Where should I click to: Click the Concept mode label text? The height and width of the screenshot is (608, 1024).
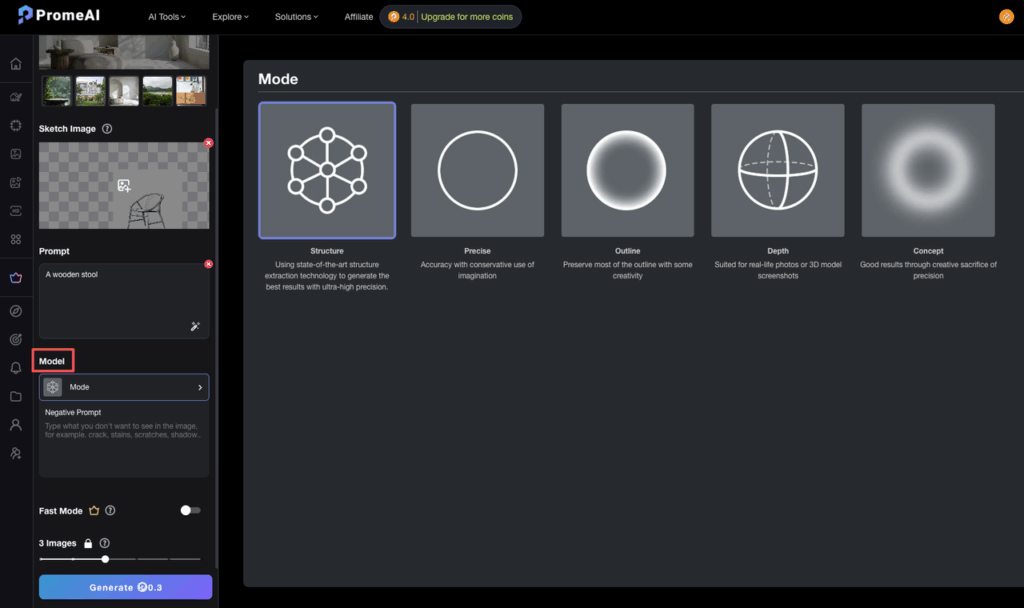(928, 251)
